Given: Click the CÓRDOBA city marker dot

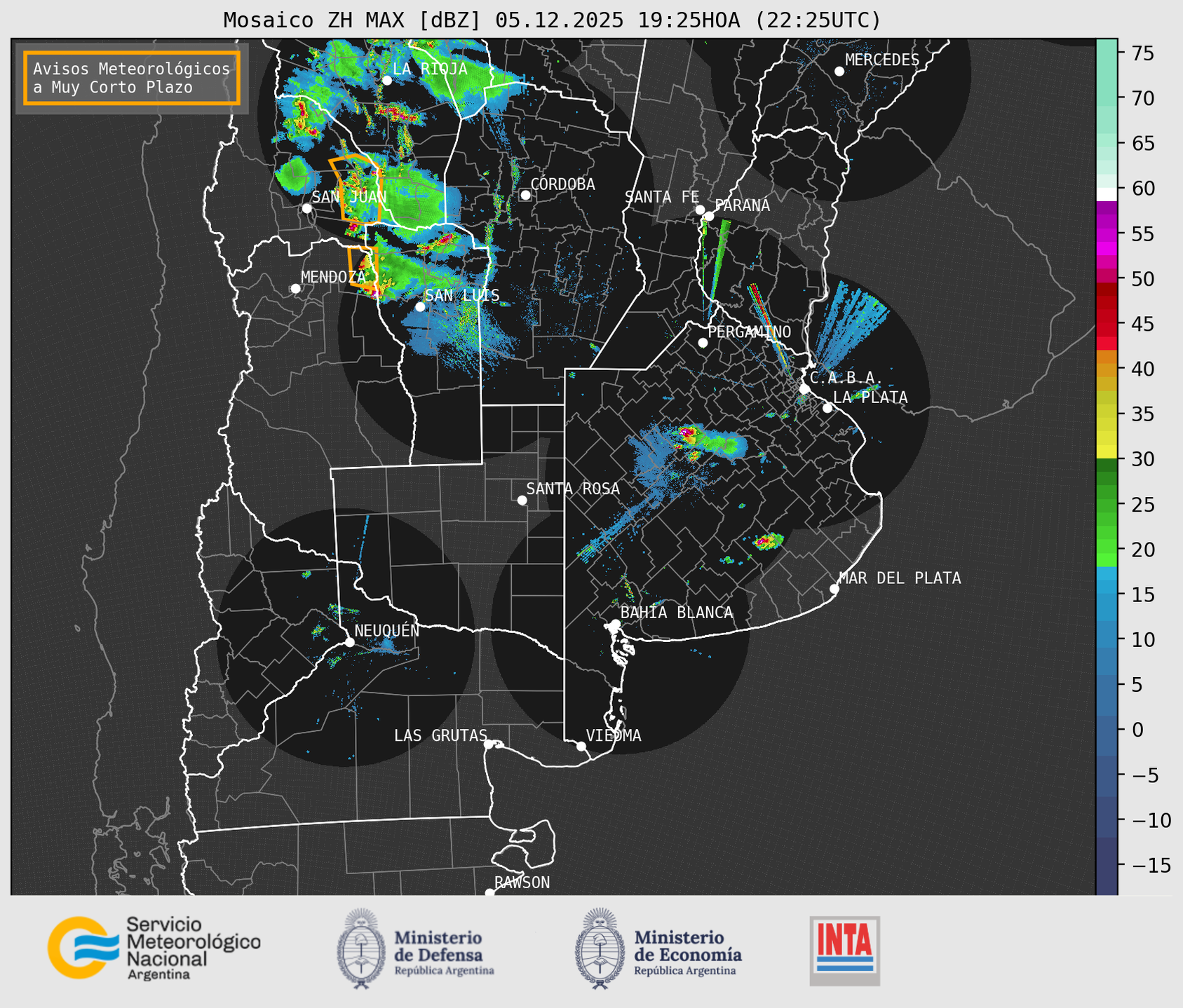Looking at the screenshot, I should click(x=525, y=195).
